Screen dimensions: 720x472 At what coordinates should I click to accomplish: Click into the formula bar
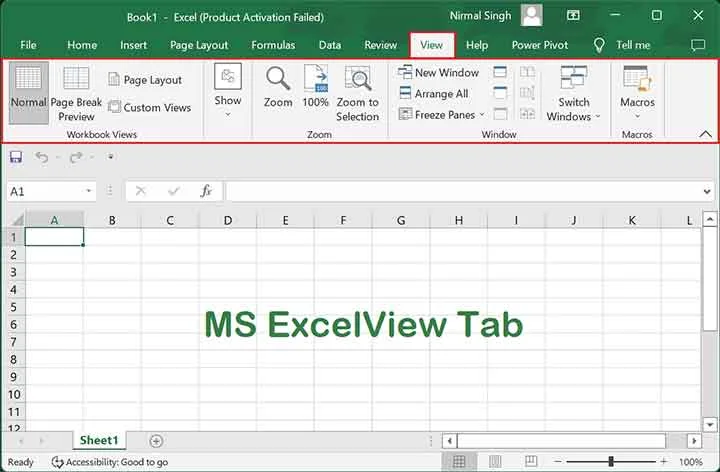coord(463,191)
